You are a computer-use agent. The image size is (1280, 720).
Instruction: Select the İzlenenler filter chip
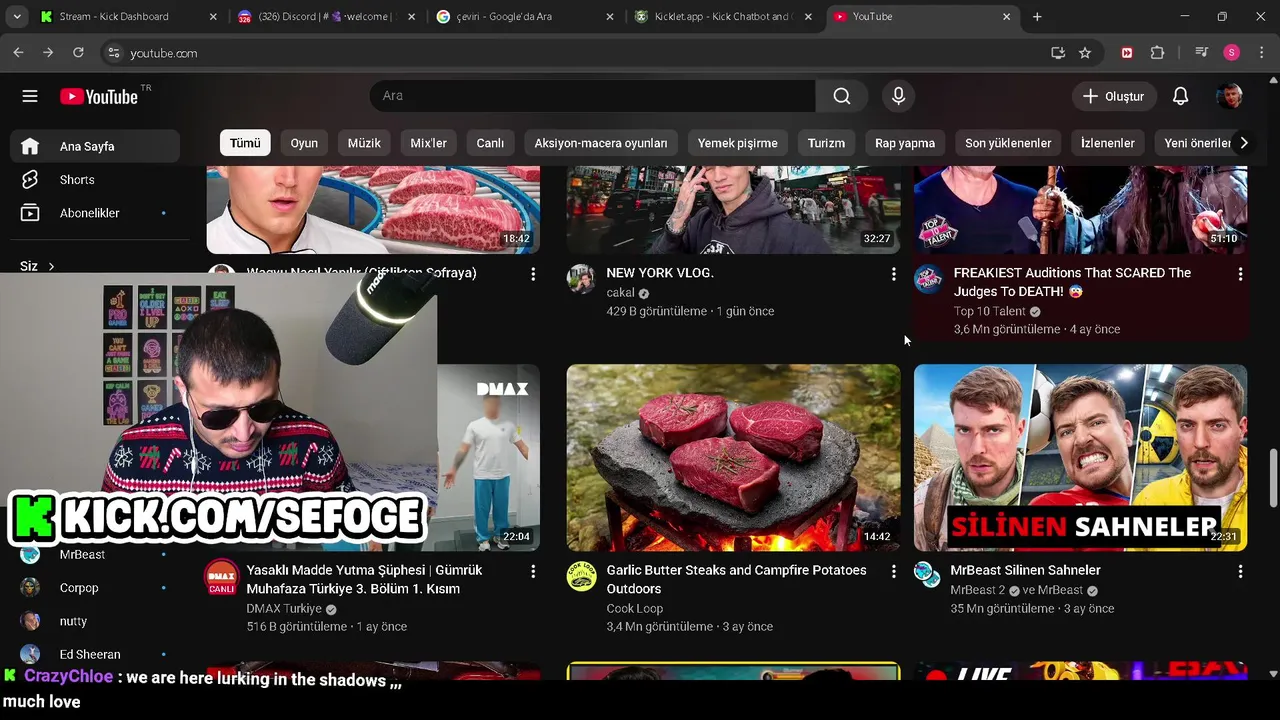pyautogui.click(x=1108, y=143)
